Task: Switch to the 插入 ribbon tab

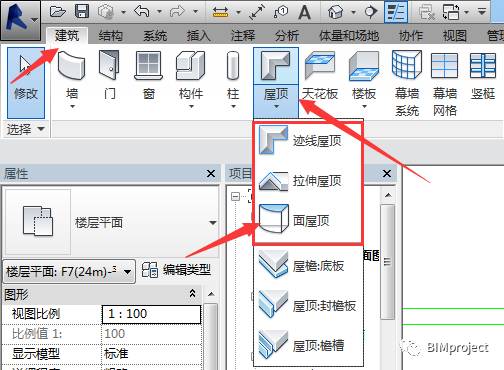Action: [199, 35]
